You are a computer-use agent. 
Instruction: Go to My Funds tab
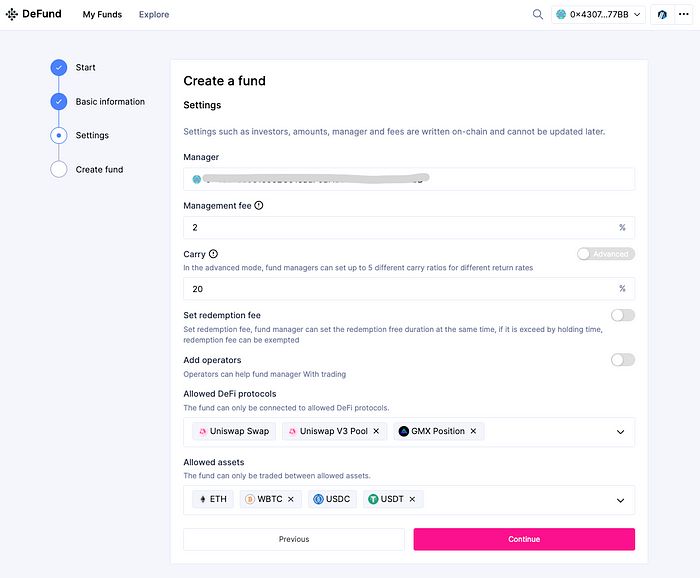[x=102, y=15]
